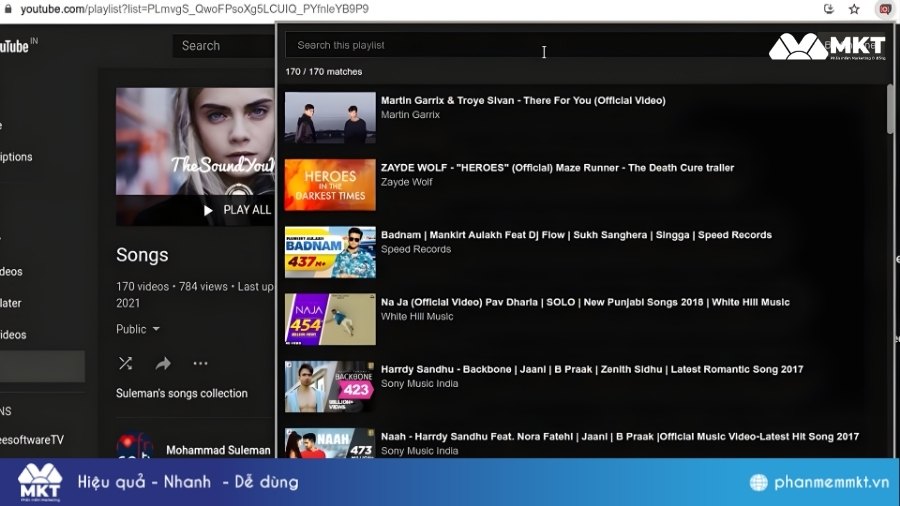Click the Songs playlist title

pos(142,255)
